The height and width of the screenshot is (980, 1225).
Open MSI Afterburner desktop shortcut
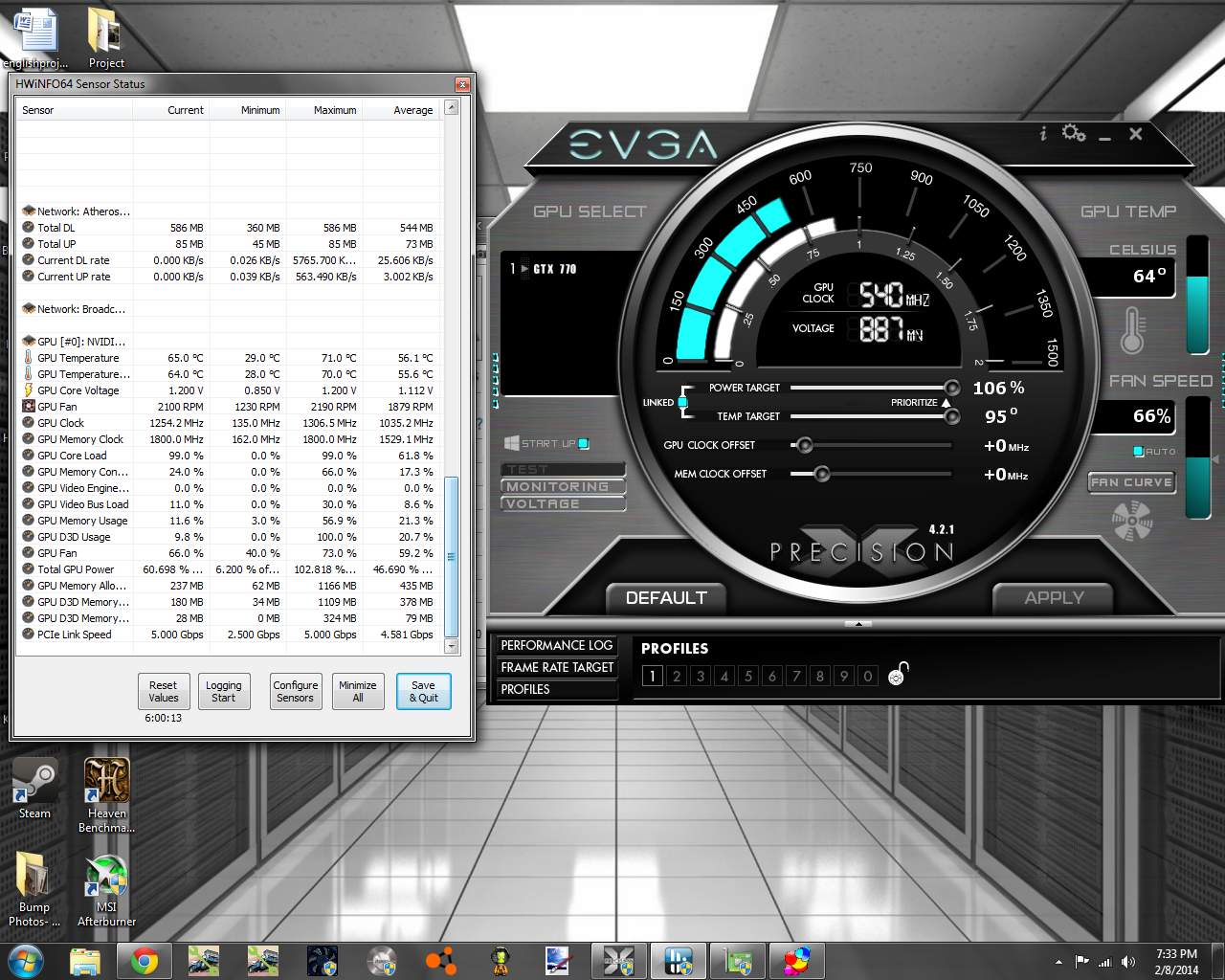click(106, 890)
